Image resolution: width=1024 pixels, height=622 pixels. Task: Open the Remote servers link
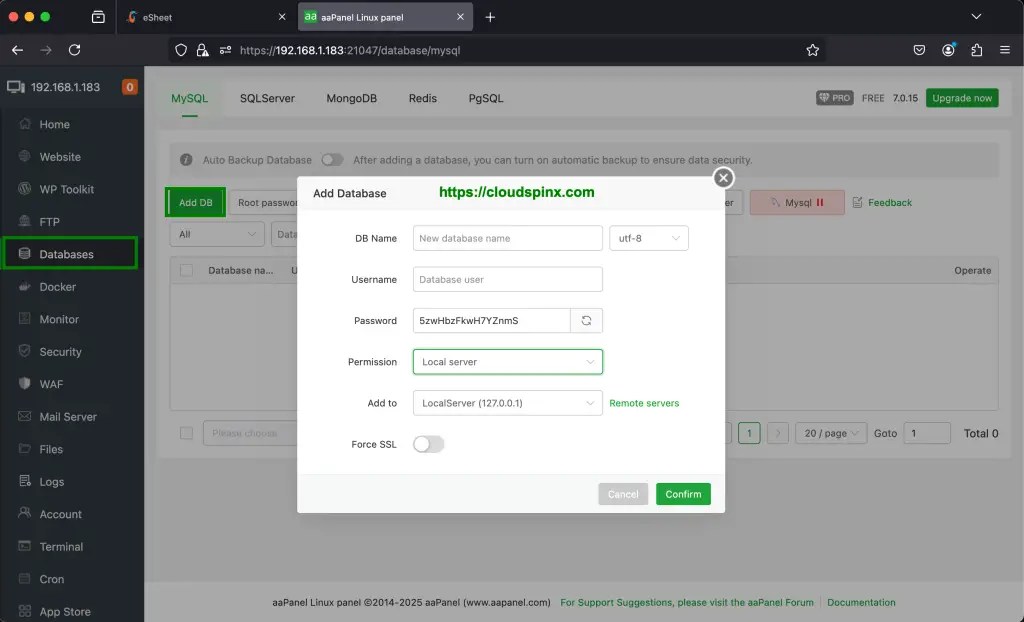click(x=644, y=403)
